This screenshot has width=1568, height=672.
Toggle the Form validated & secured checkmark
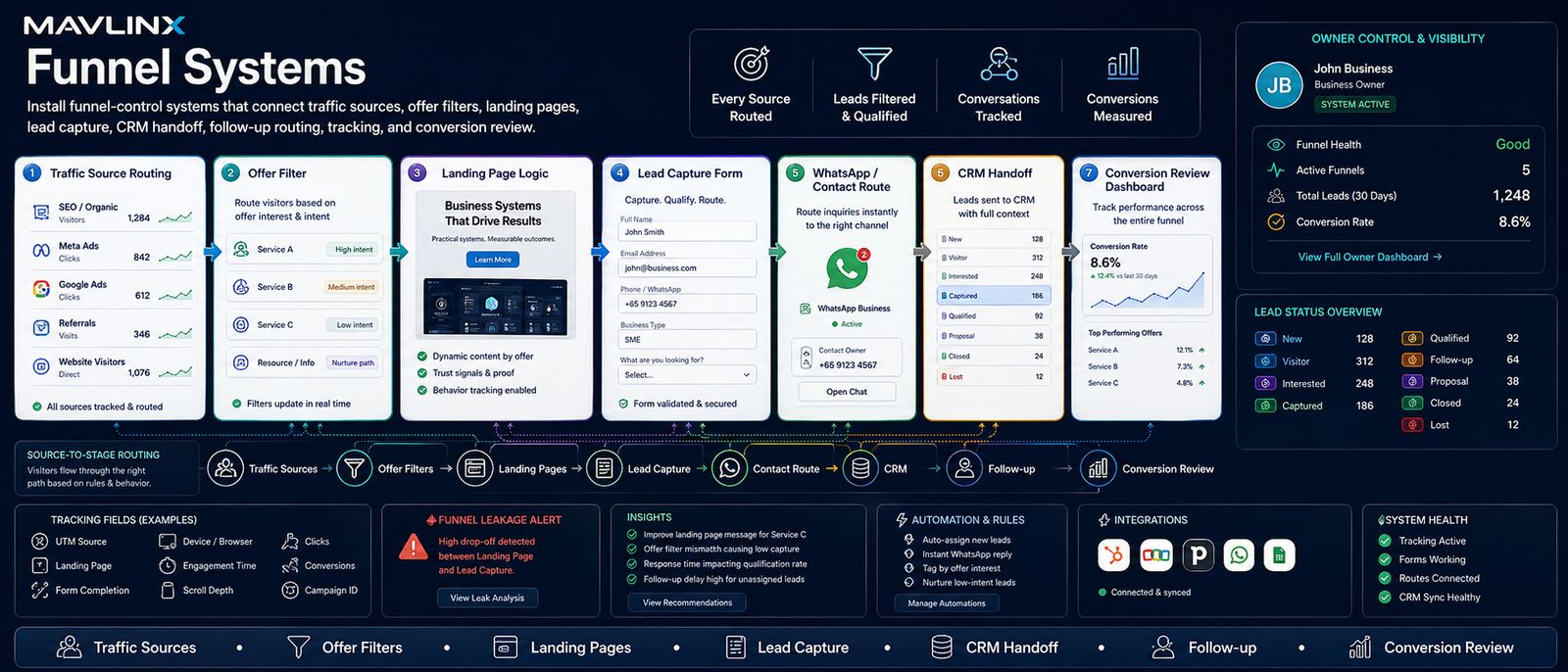pos(623,404)
